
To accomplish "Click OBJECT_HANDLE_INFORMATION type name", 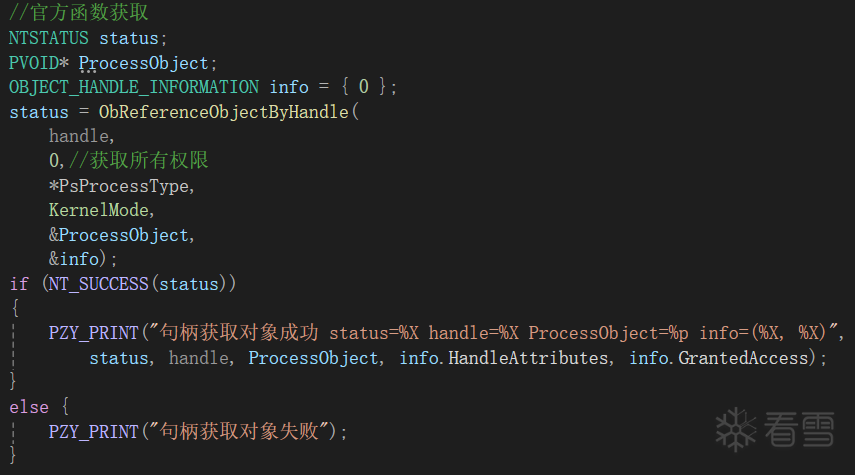I will tap(134, 87).
